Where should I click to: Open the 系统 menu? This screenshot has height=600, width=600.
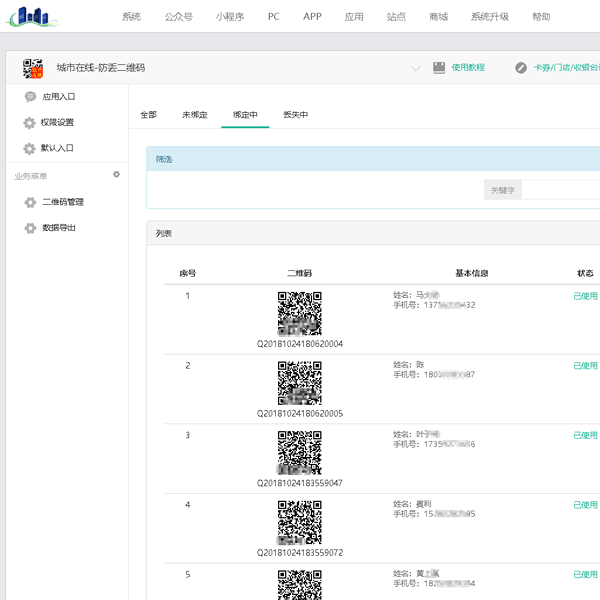(132, 17)
